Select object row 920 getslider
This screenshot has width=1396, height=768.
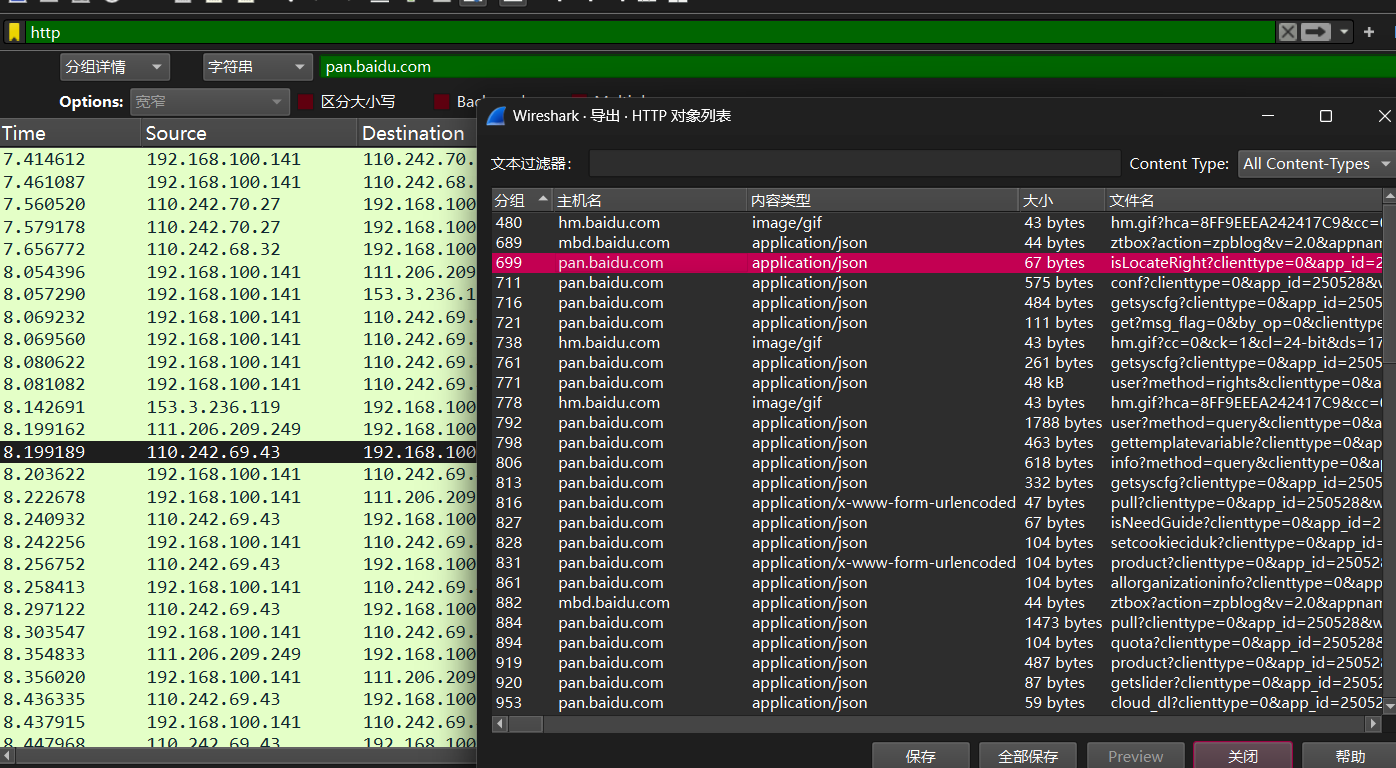(x=936, y=682)
